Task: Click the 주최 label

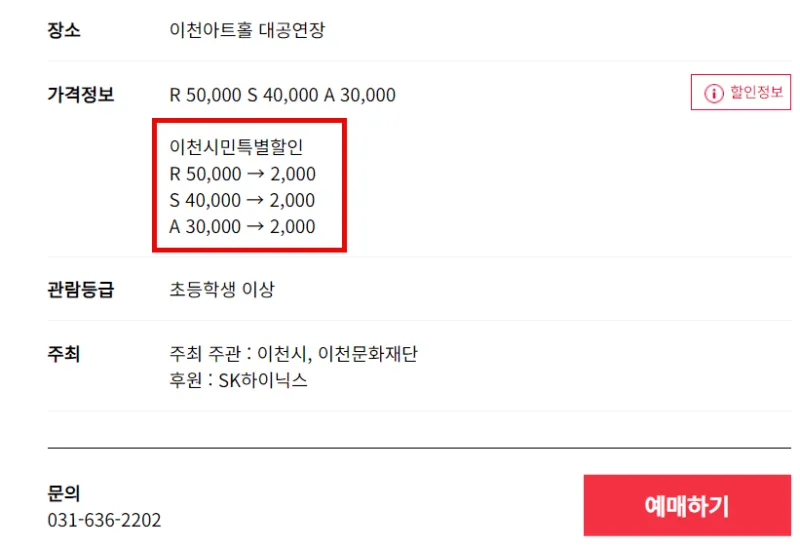Action: point(64,354)
